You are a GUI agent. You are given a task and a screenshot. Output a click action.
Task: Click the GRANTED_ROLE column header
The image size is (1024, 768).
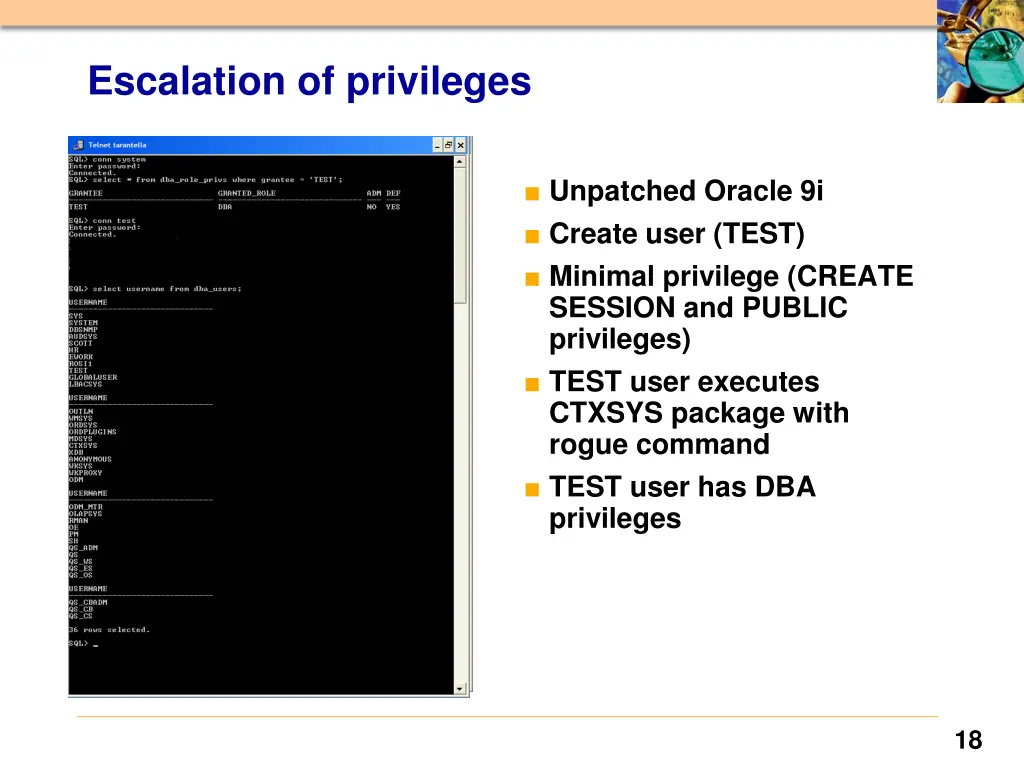(x=247, y=193)
